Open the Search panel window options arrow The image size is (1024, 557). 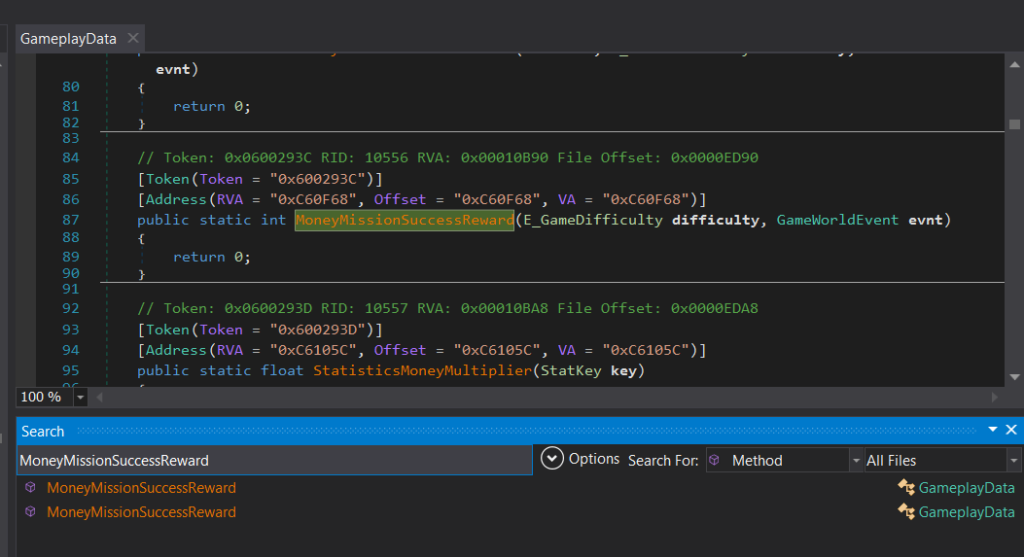pyautogui.click(x=993, y=430)
